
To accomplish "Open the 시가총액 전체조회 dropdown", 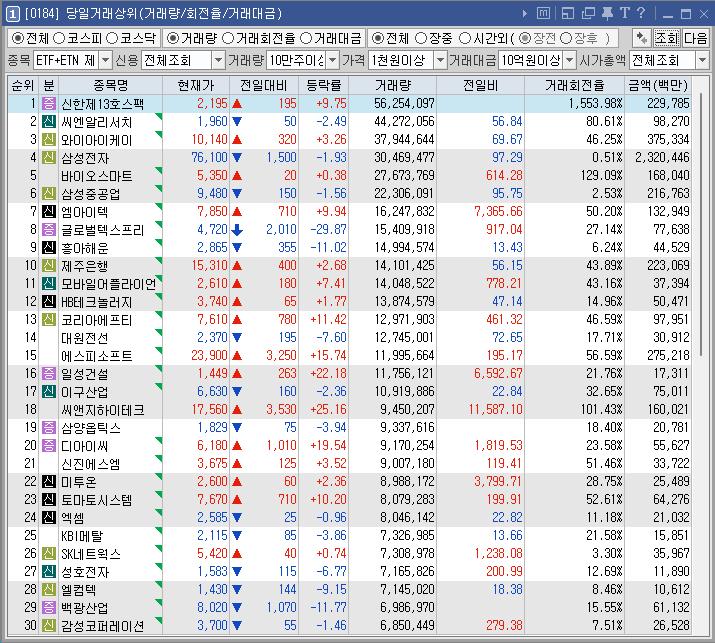I will [702, 60].
